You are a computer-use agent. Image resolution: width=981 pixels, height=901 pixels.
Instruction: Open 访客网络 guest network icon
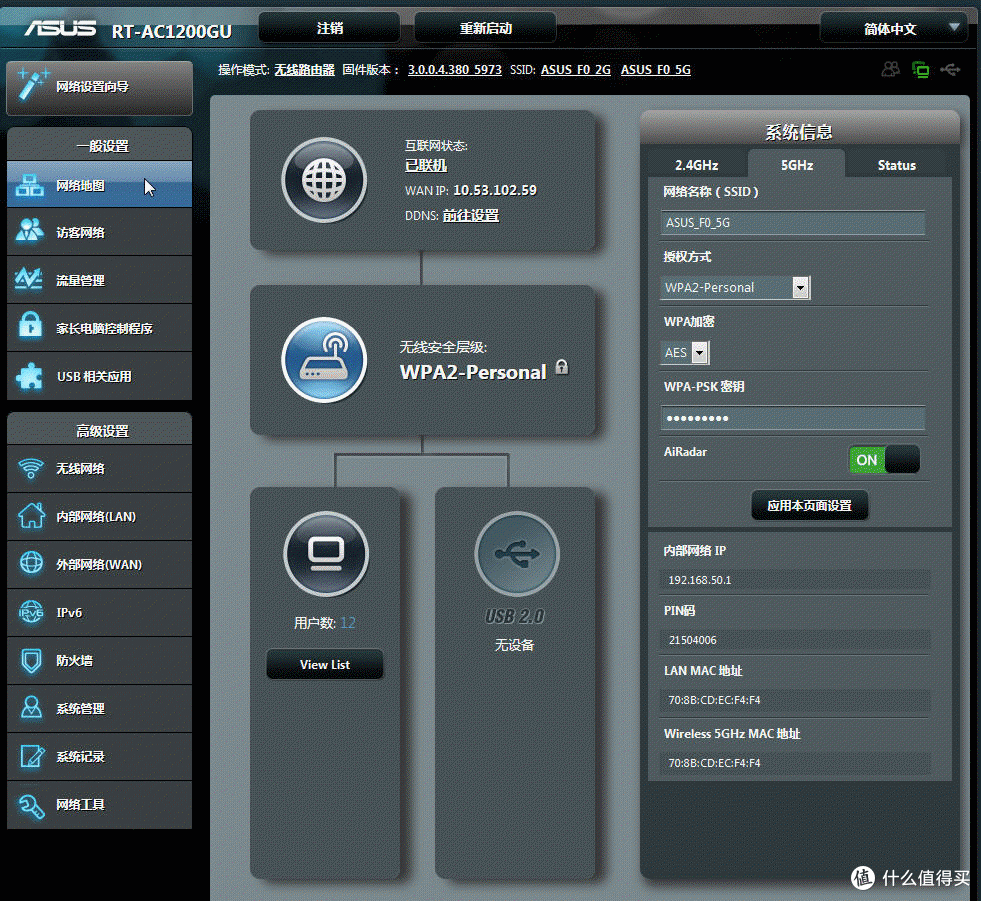pos(29,232)
